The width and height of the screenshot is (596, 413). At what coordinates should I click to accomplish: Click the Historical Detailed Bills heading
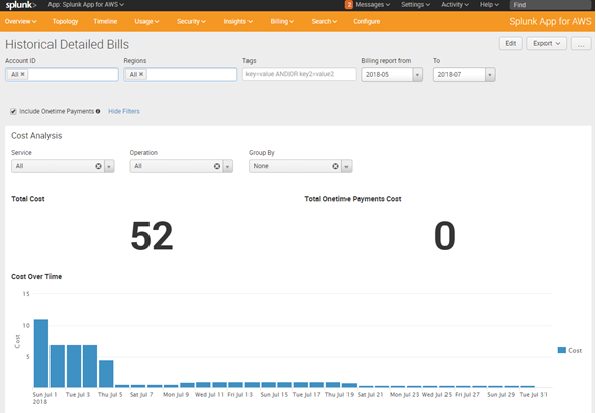67,44
